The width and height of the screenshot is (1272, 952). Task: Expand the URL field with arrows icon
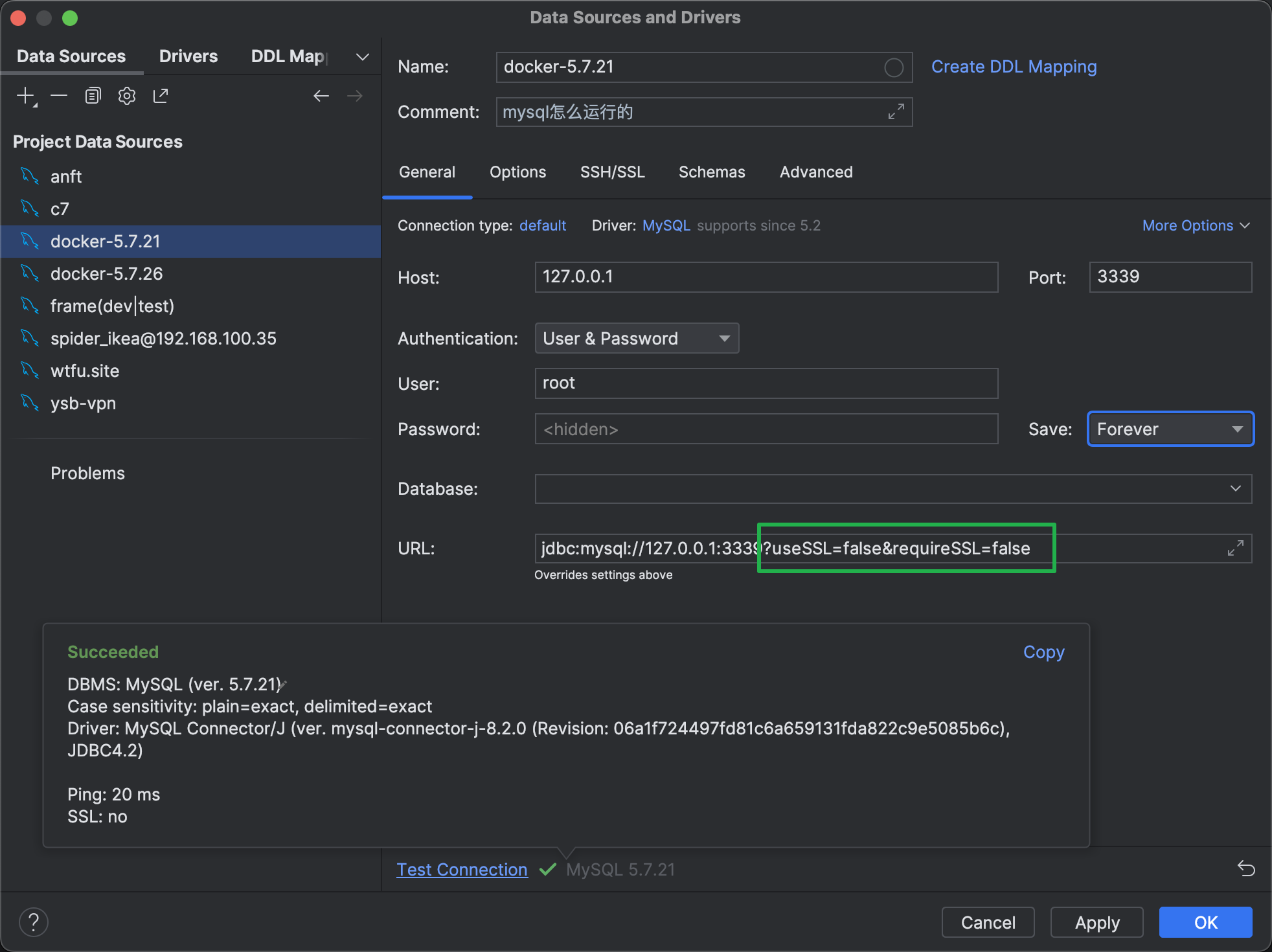point(1235,549)
